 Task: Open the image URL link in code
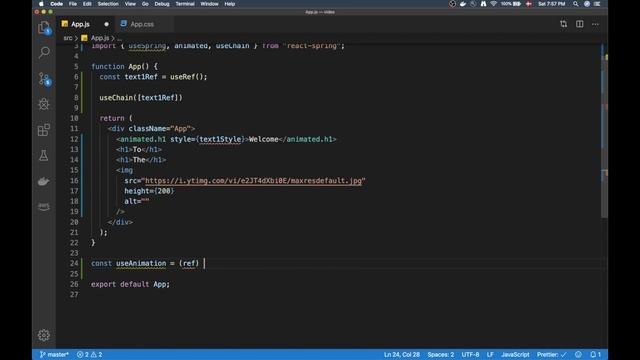pos(253,180)
